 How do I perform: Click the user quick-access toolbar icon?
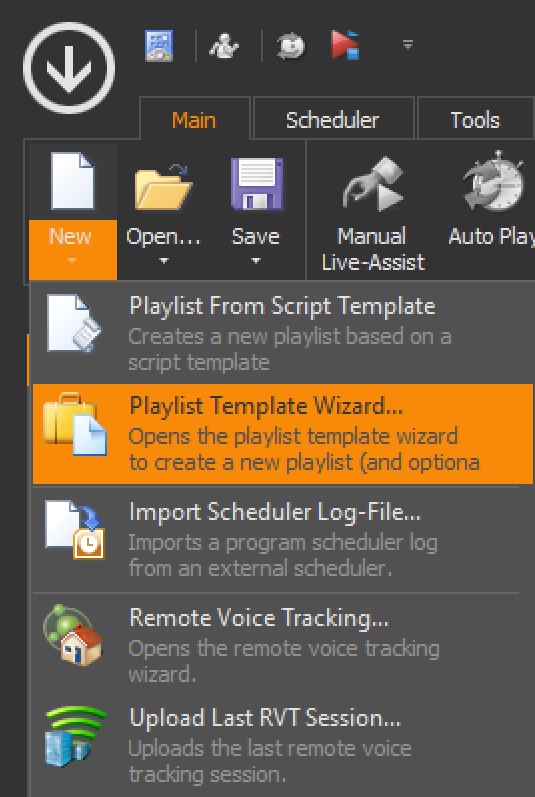click(224, 46)
